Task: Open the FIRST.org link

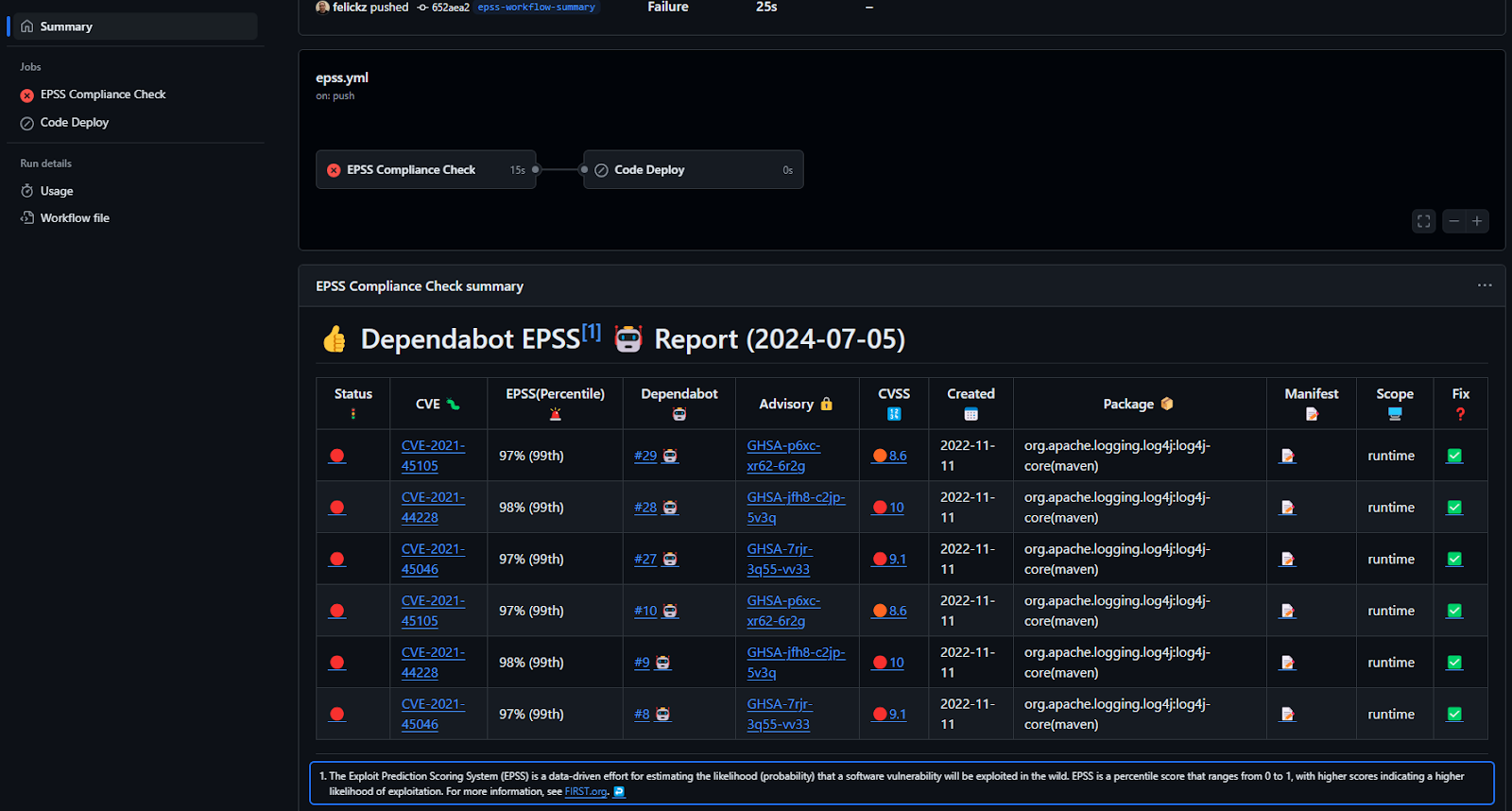Action: point(586,792)
